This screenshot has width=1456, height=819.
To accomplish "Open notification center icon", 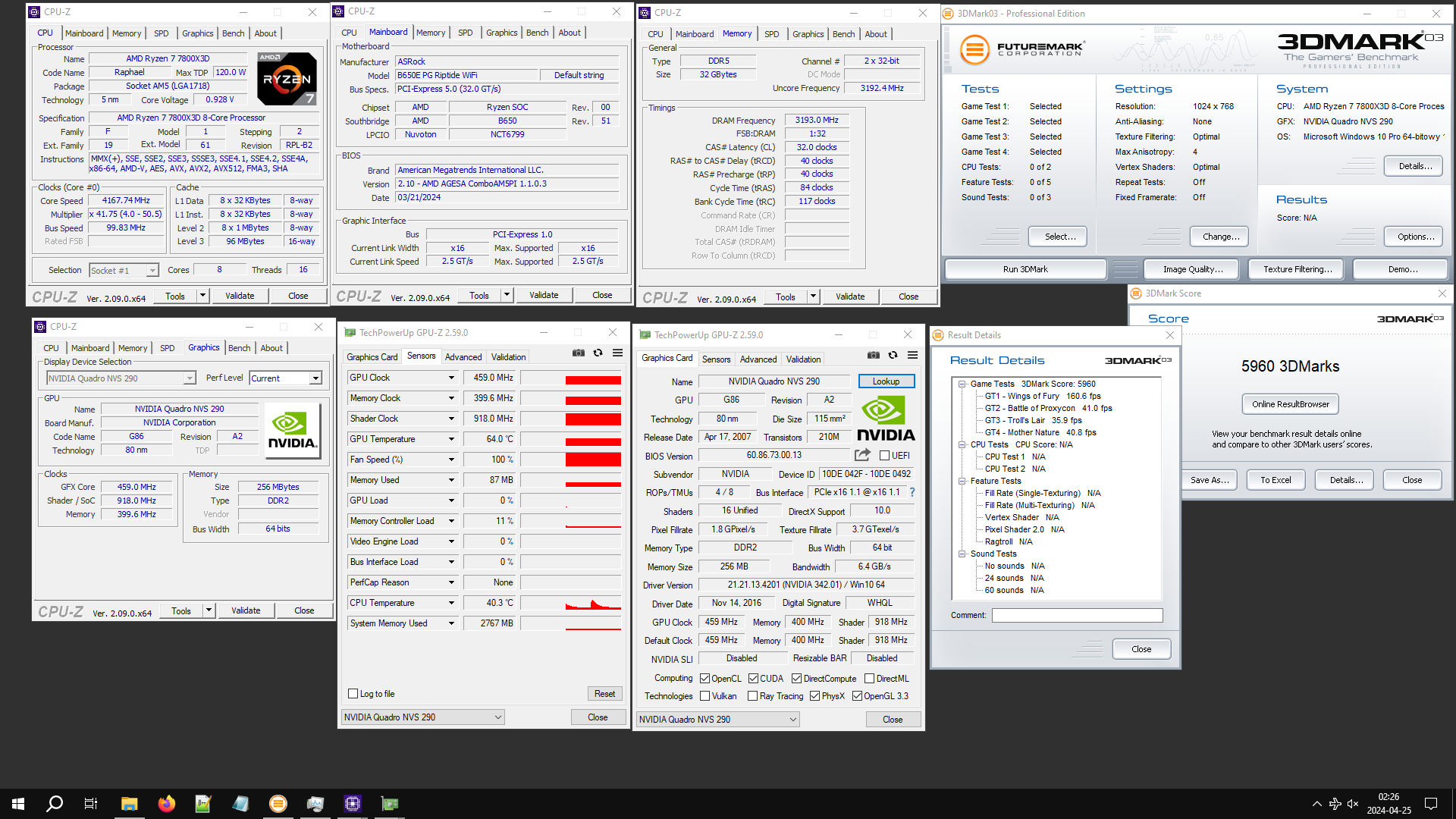I will [1431, 804].
